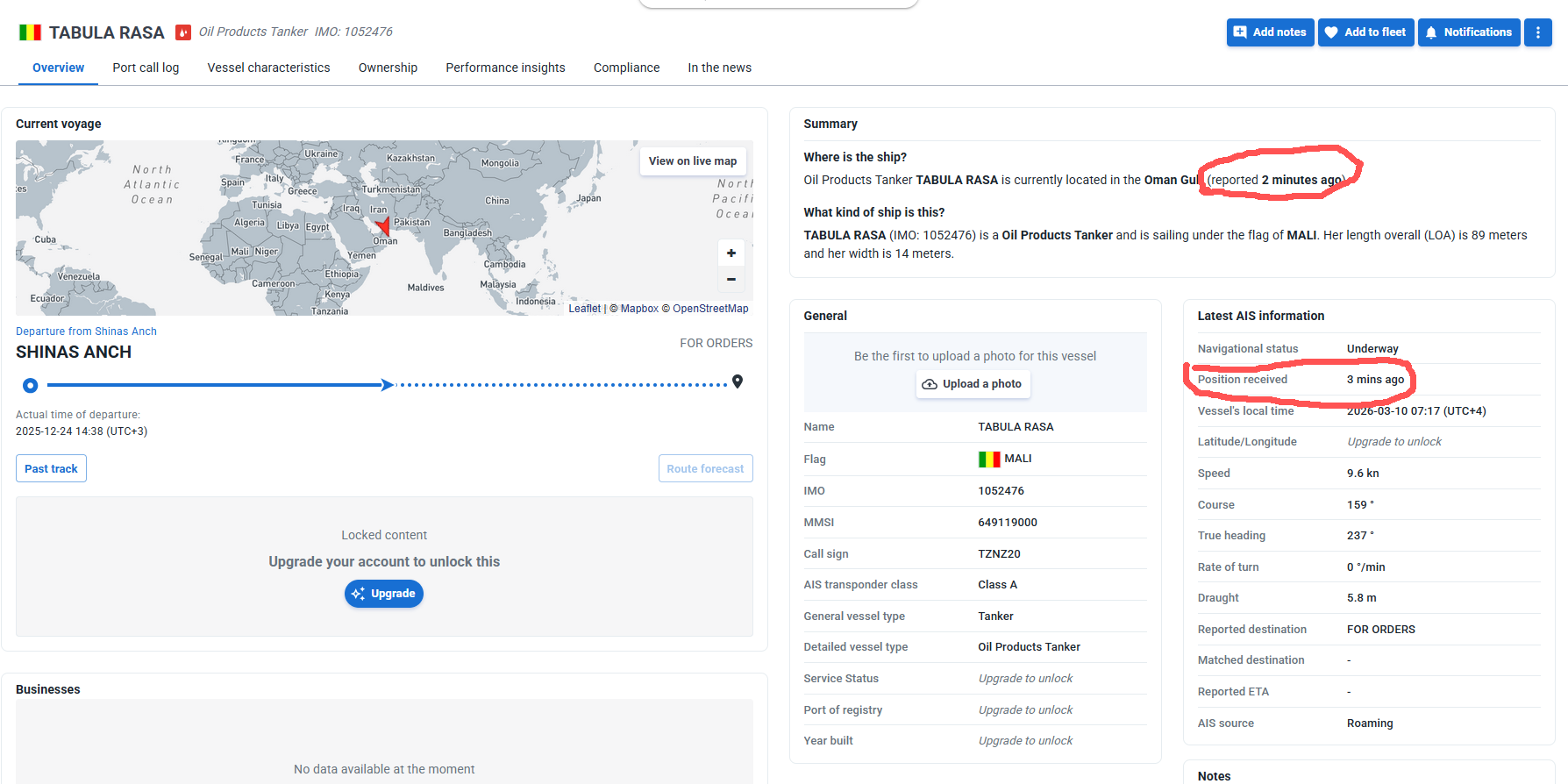The height and width of the screenshot is (784, 1568).
Task: Click the Oil Products Tanker detailed type value
Action: (1030, 647)
